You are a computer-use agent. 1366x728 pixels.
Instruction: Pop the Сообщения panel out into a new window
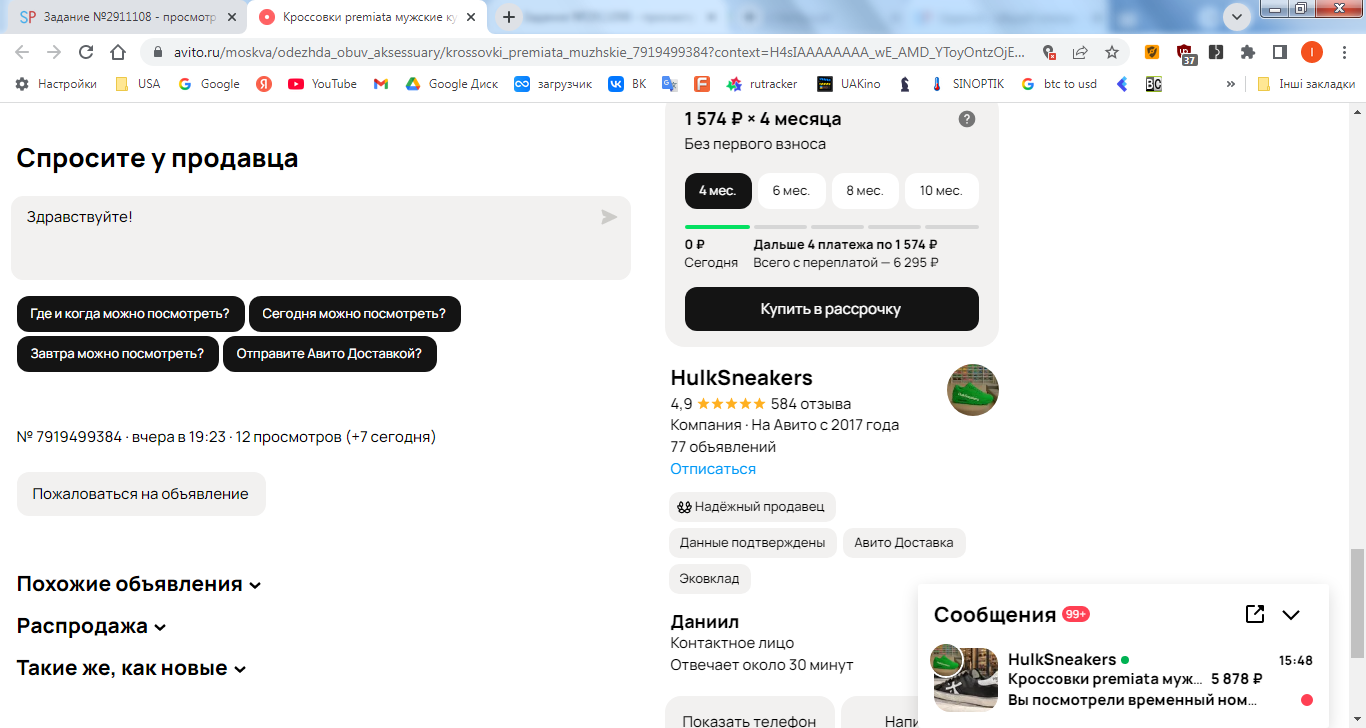point(1255,614)
